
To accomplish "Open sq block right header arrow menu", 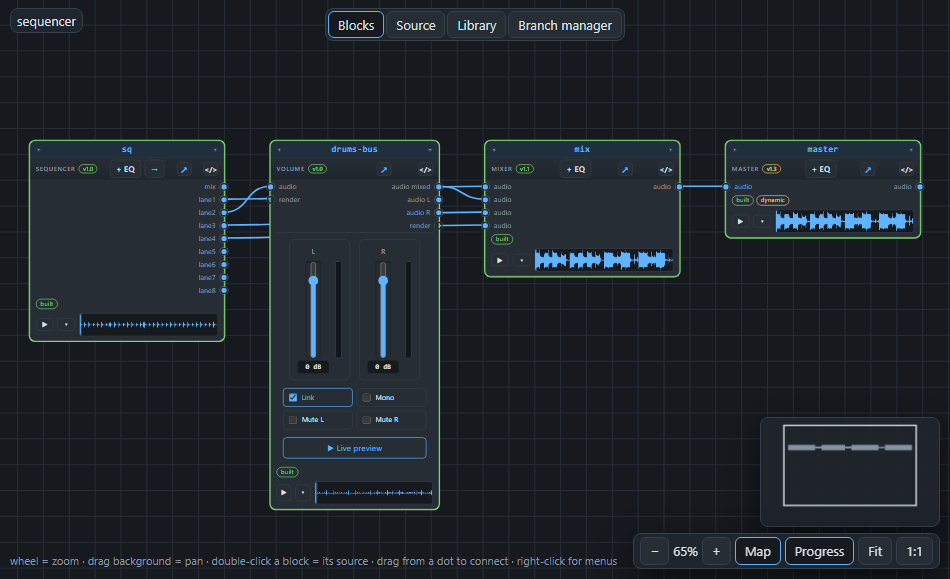I will (x=215, y=150).
